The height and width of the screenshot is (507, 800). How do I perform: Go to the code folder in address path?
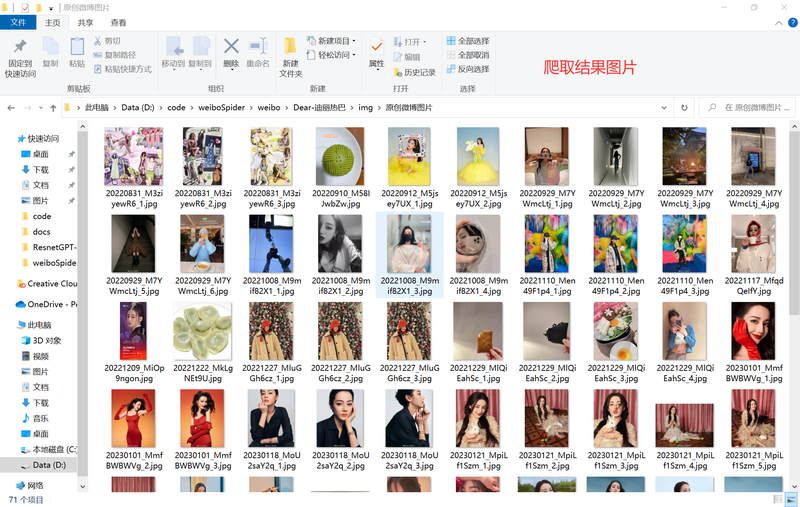(176, 108)
